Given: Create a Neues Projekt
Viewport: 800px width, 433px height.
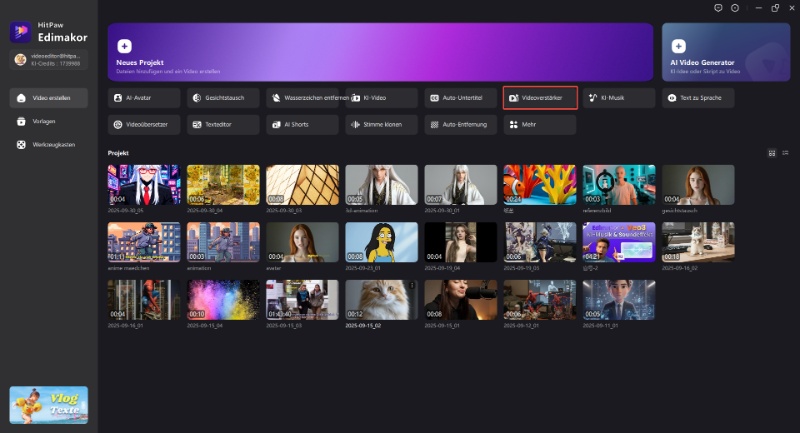Looking at the screenshot, I should (380, 52).
